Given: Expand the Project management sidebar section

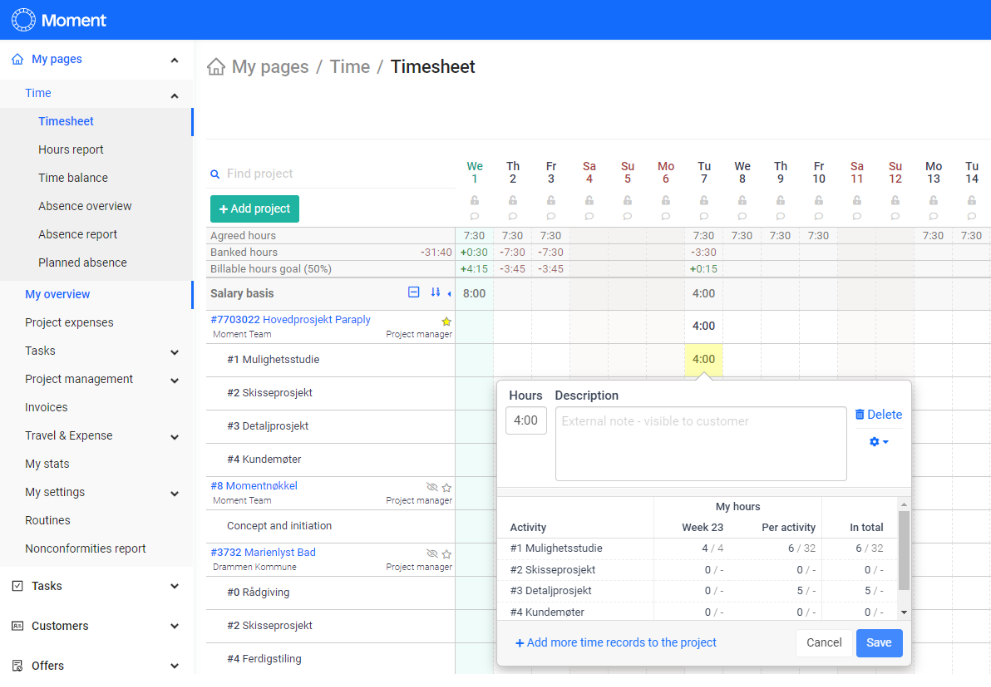Looking at the screenshot, I should point(175,380).
